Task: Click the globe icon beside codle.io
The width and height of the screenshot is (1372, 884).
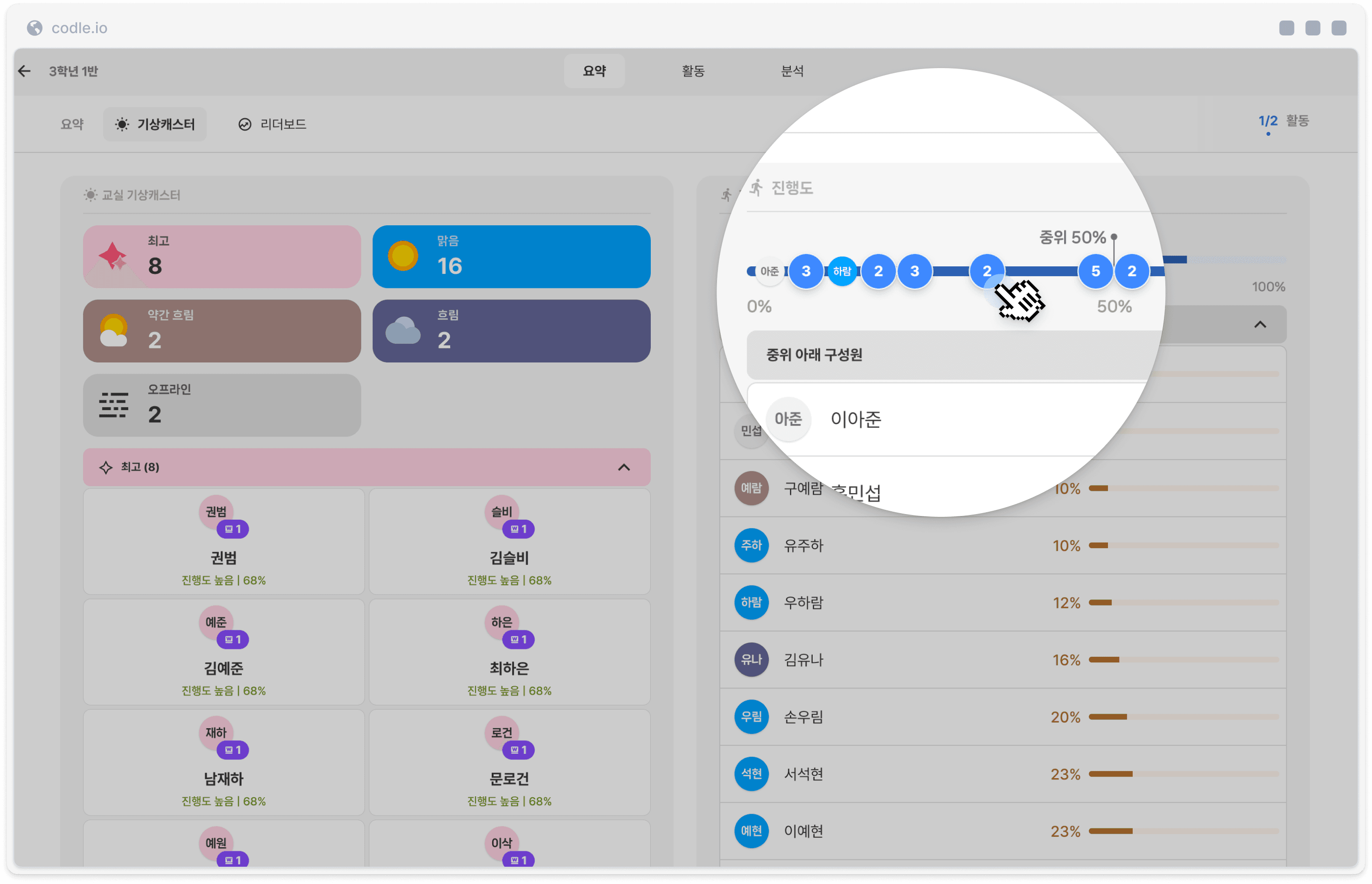Action: coord(35,28)
